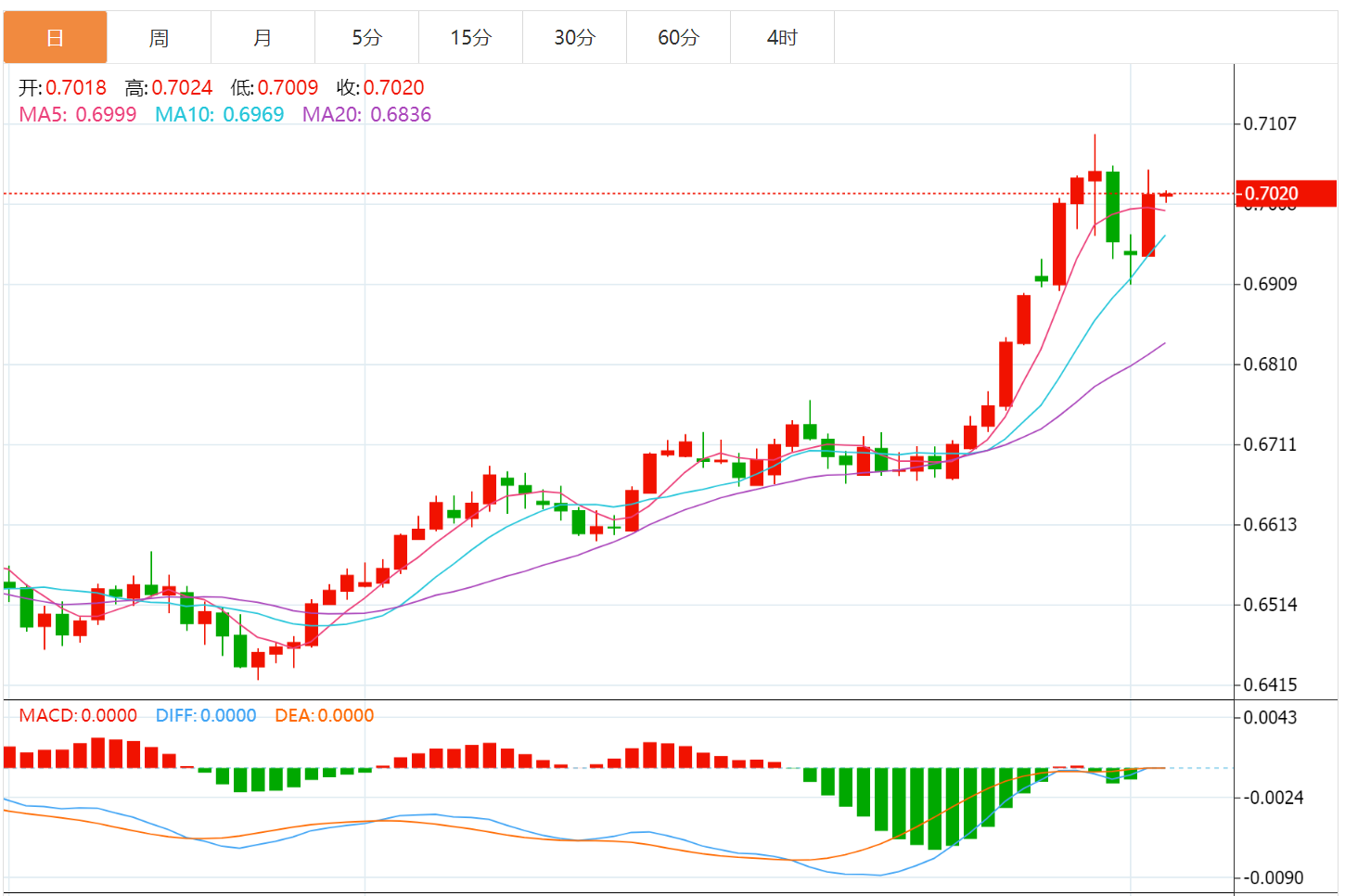Click the DEA value label
The width and height of the screenshot is (1345, 896).
tap(324, 716)
